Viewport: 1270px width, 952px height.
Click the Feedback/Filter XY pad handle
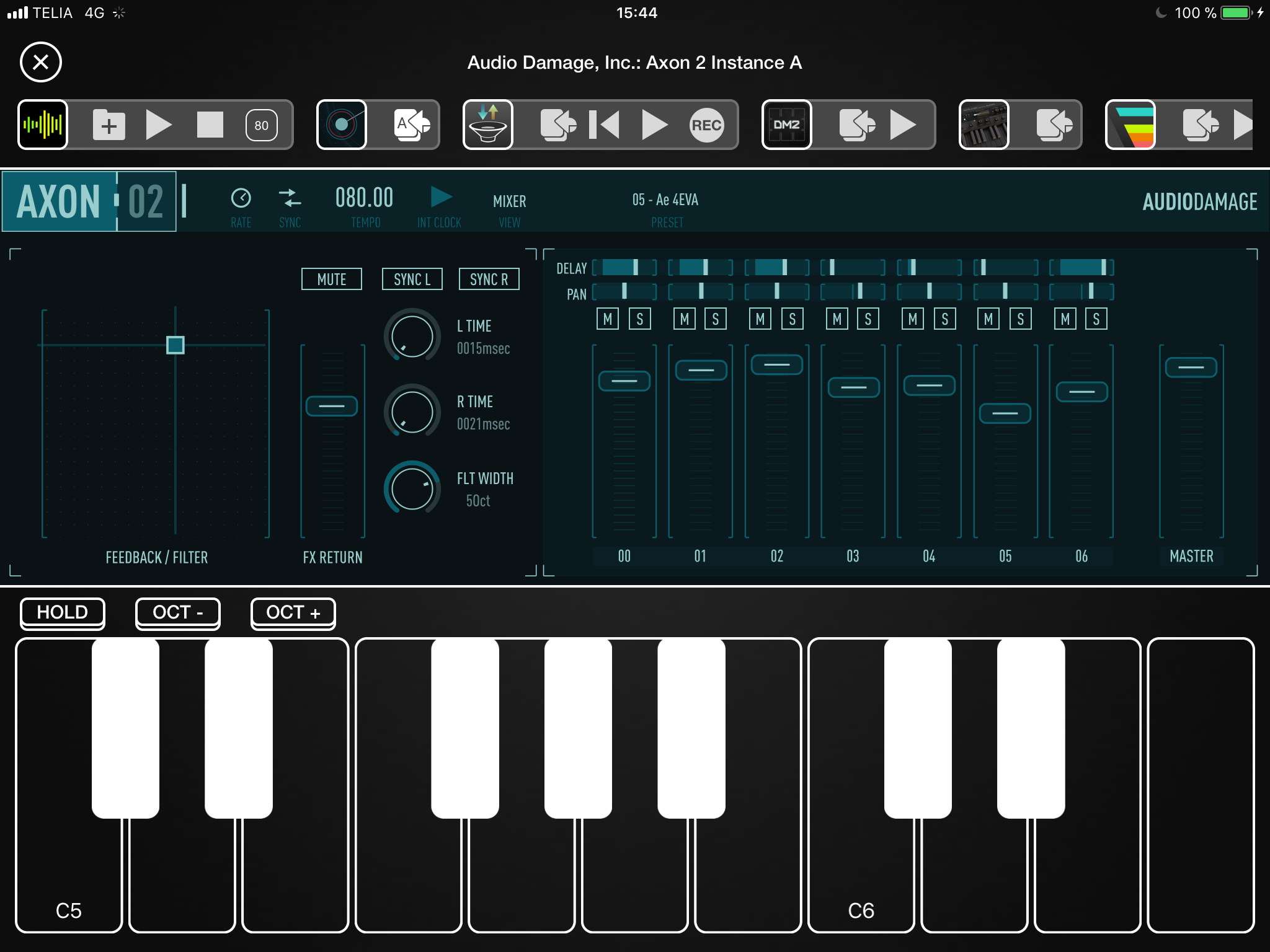coord(175,345)
